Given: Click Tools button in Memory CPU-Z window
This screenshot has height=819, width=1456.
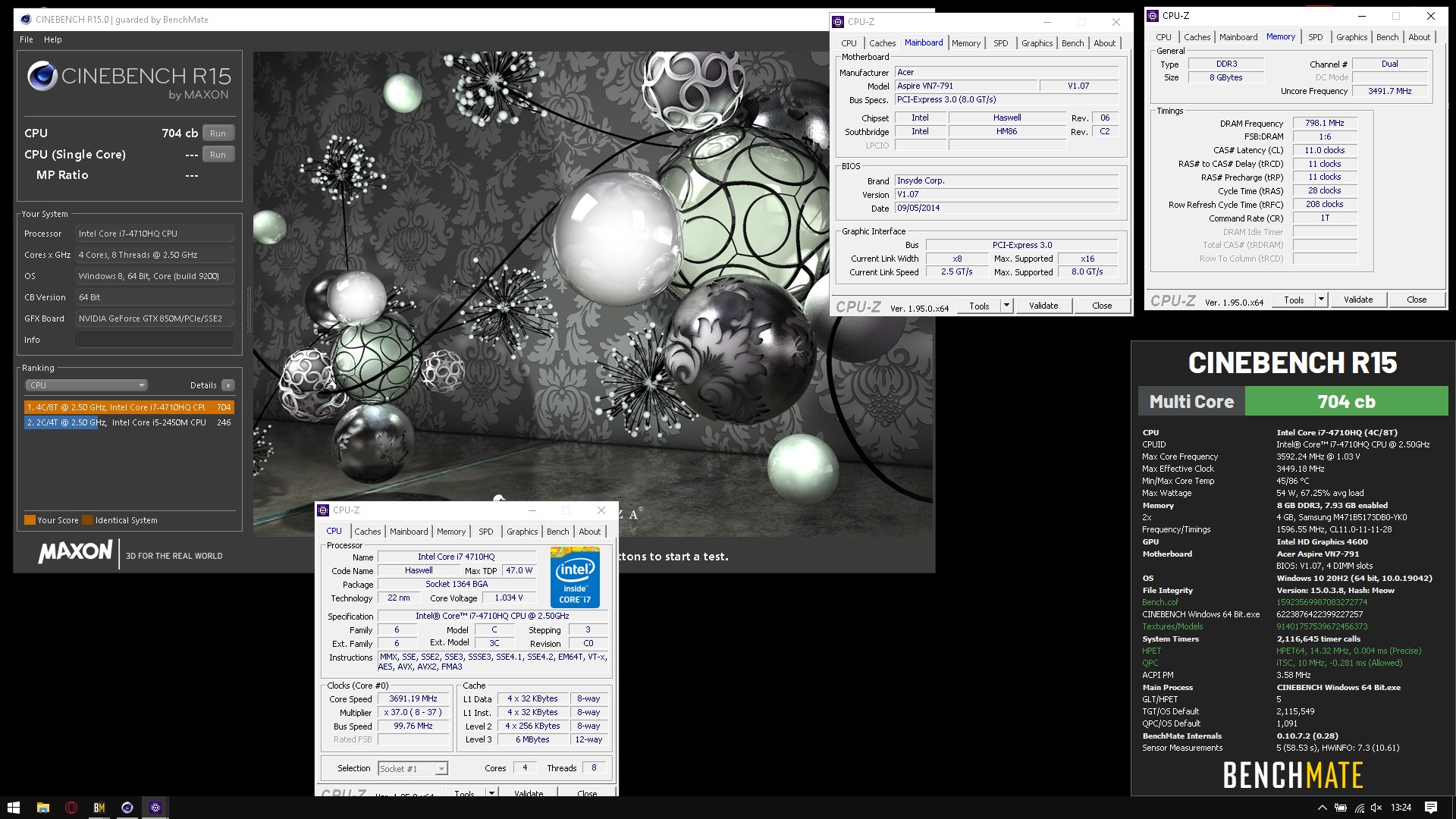Looking at the screenshot, I should click(1294, 300).
